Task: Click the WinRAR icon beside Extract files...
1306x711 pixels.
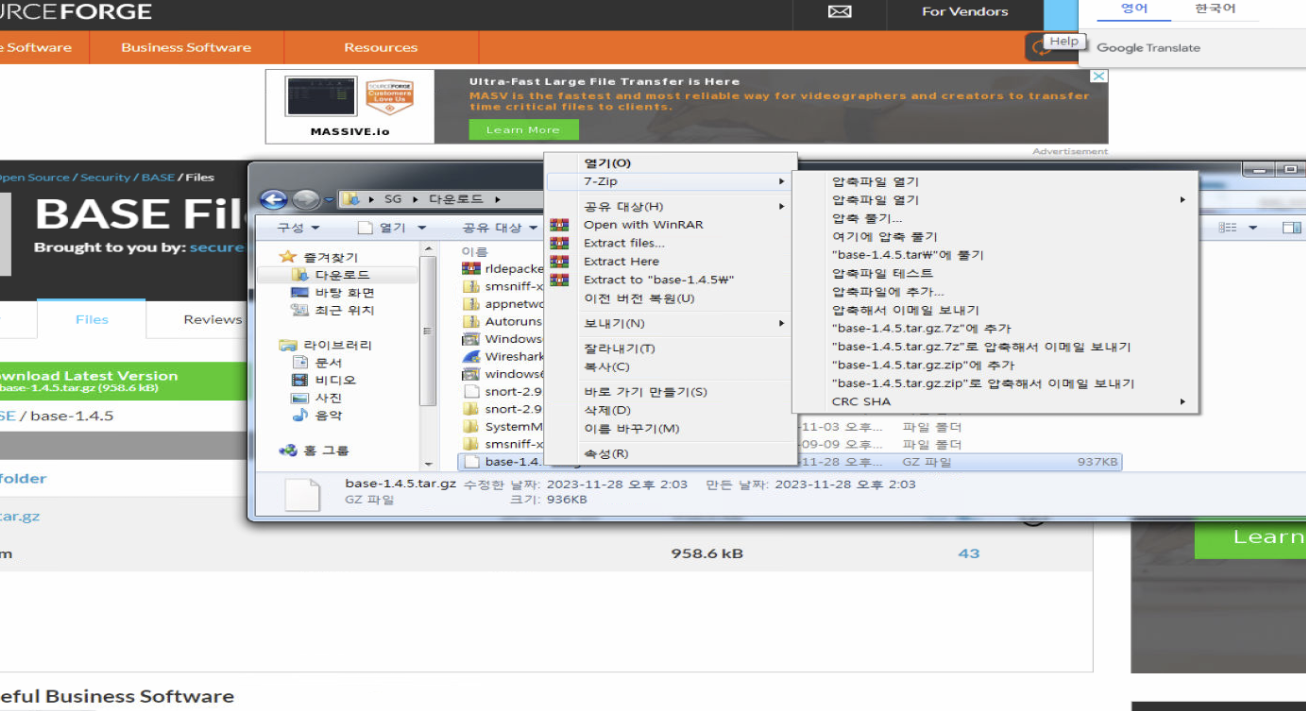Action: coord(559,243)
